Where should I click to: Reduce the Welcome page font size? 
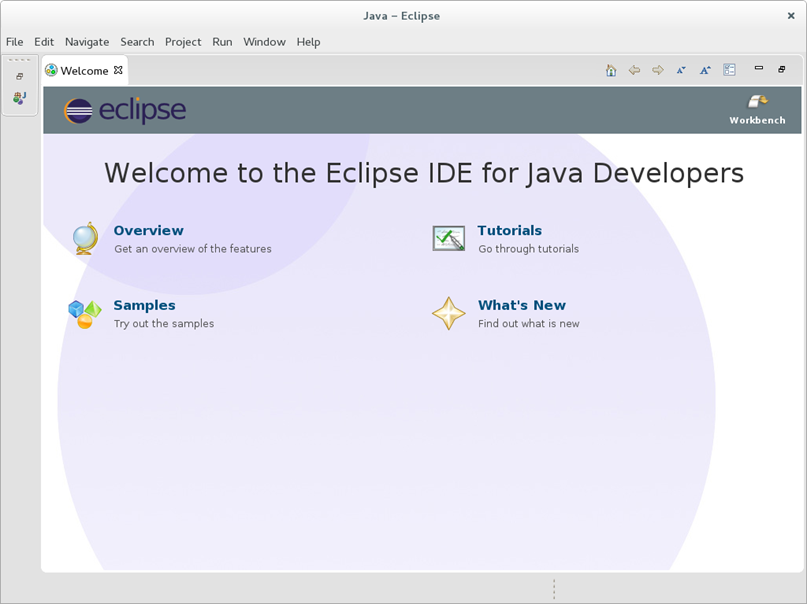pos(681,70)
